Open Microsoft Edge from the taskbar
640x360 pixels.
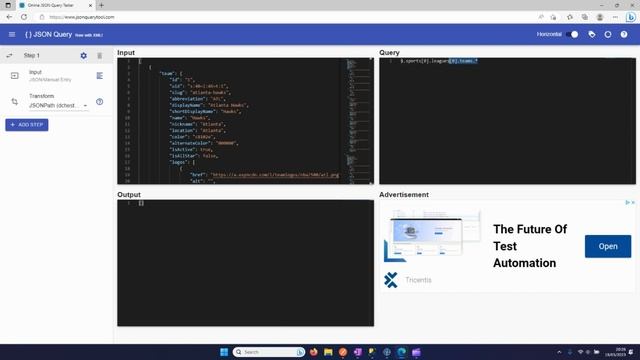click(402, 352)
